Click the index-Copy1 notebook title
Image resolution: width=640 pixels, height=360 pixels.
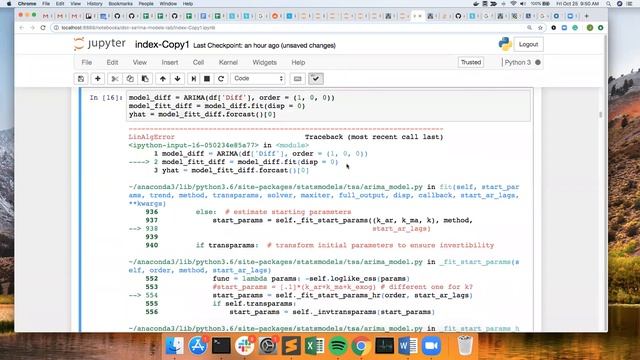coord(162,44)
